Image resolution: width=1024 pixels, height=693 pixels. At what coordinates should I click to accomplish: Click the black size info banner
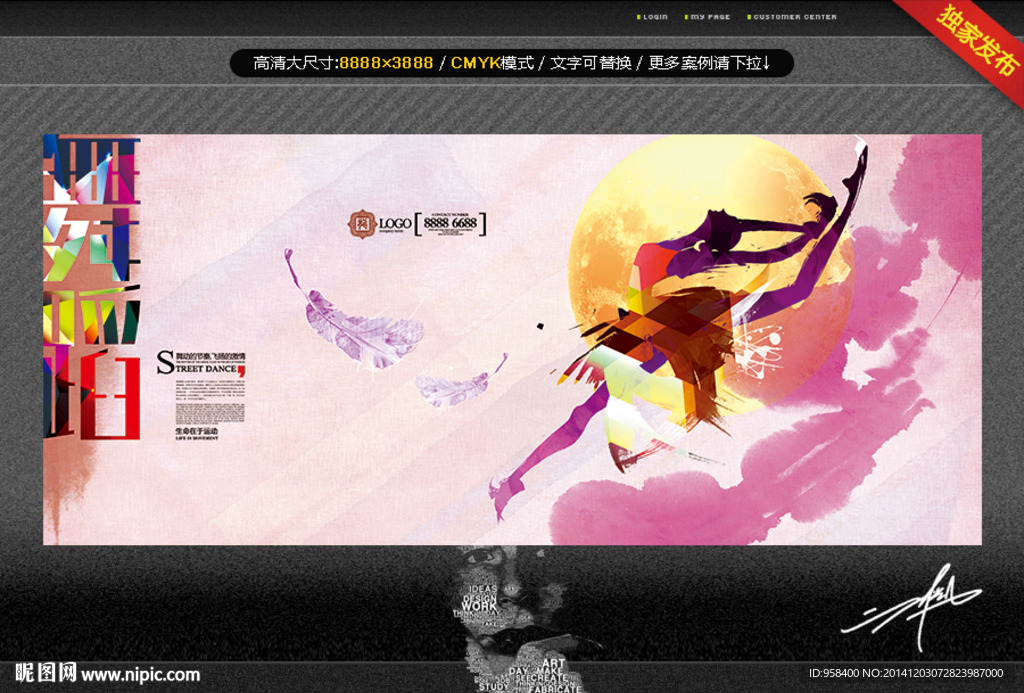511,63
